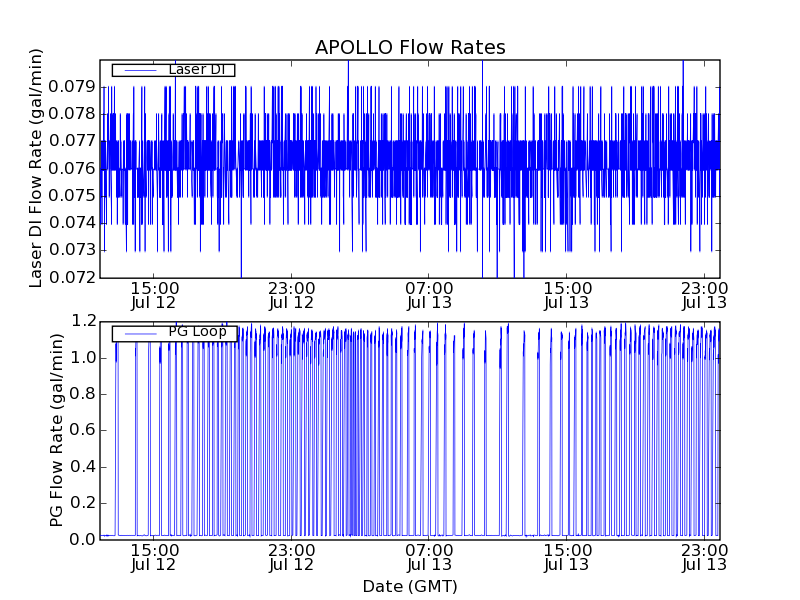
Task: Click the 0.072 tick label on upper plot
Action: (x=72, y=278)
